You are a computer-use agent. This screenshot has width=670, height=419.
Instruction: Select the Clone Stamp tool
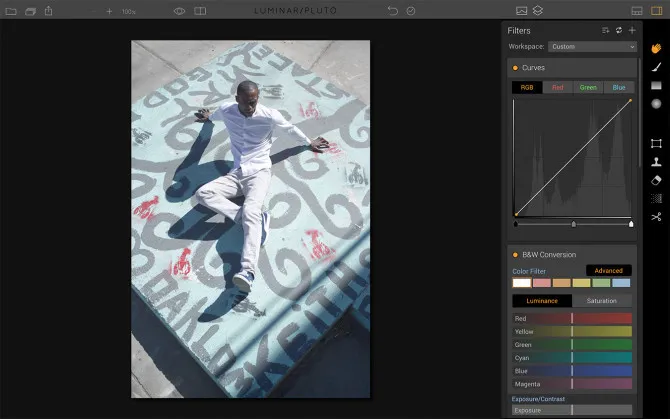pos(656,162)
